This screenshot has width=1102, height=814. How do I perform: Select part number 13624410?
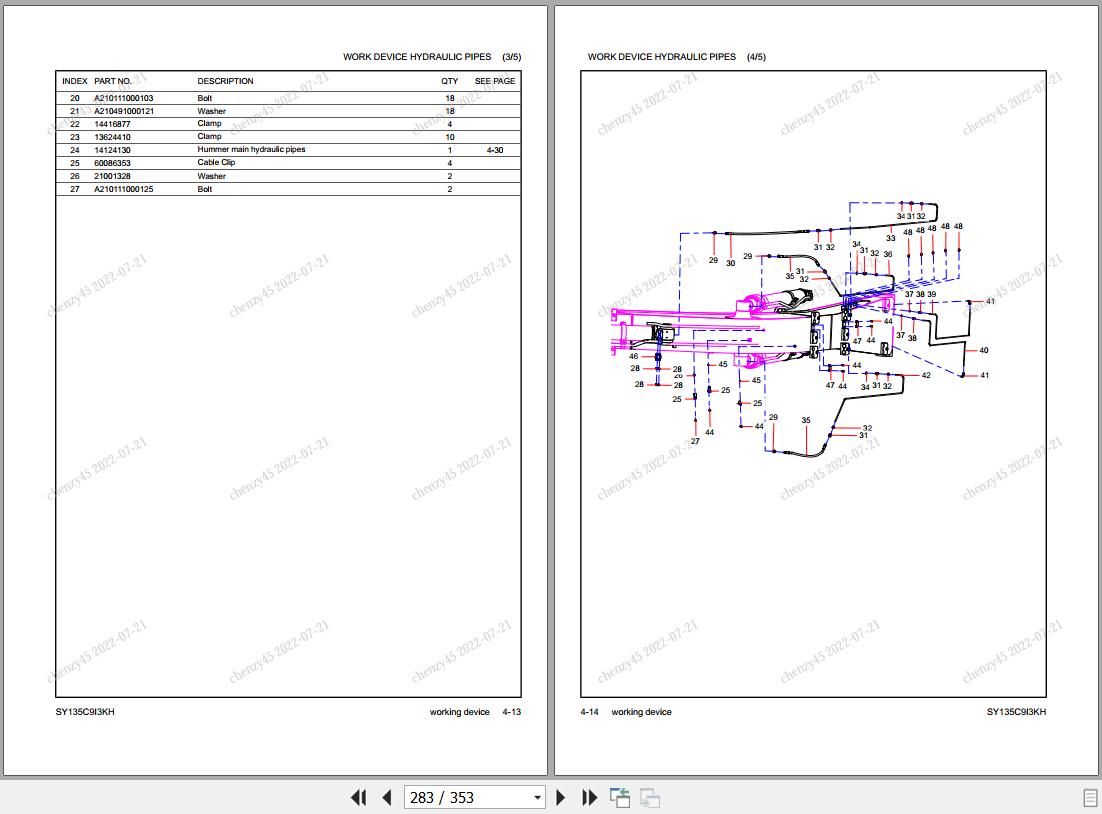pyautogui.click(x=112, y=137)
